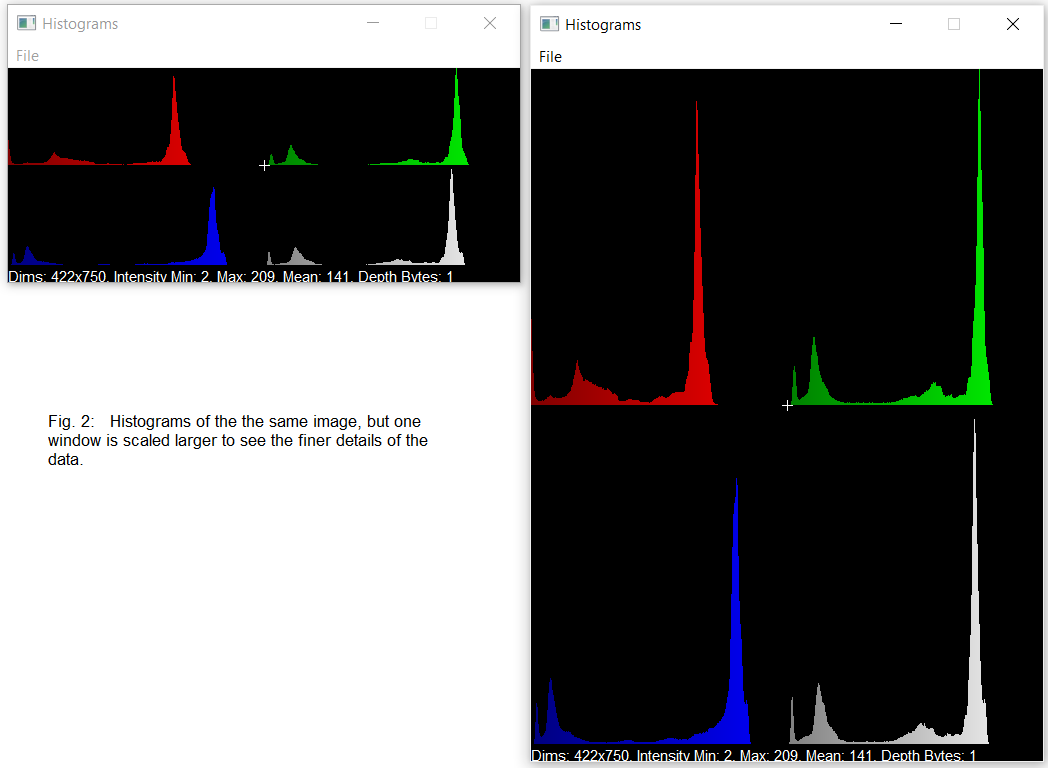Click app icon of small Histograms window
Viewport: 1048px width, 768px height.
tap(26, 23)
